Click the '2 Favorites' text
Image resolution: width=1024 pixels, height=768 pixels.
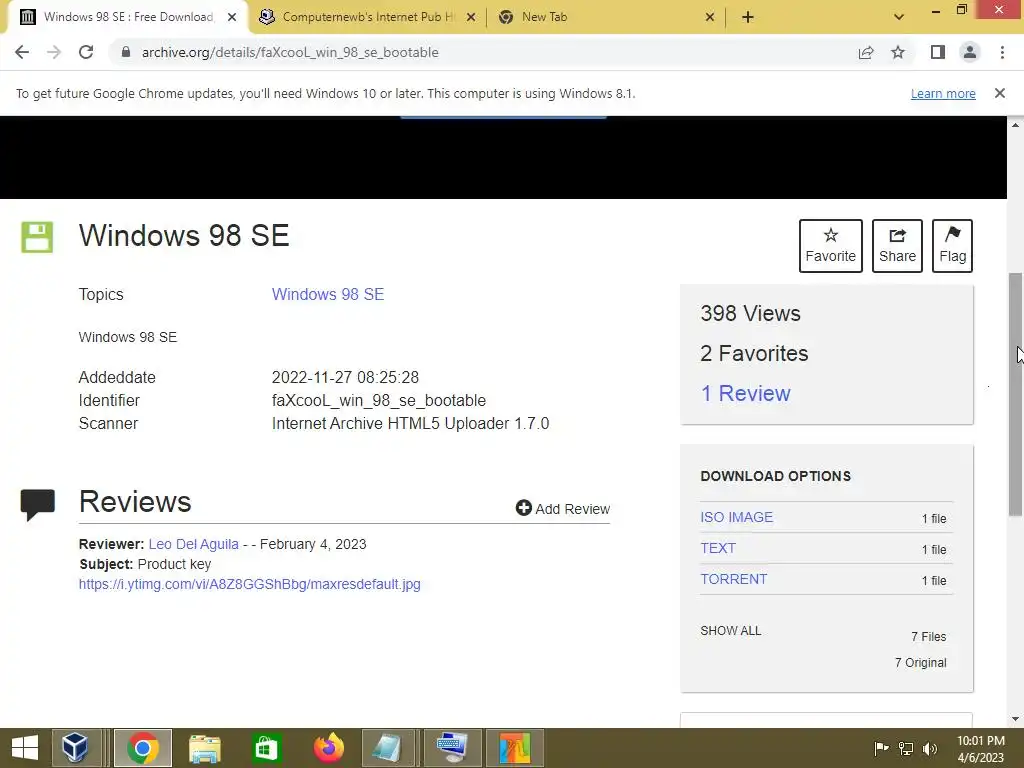(x=754, y=353)
